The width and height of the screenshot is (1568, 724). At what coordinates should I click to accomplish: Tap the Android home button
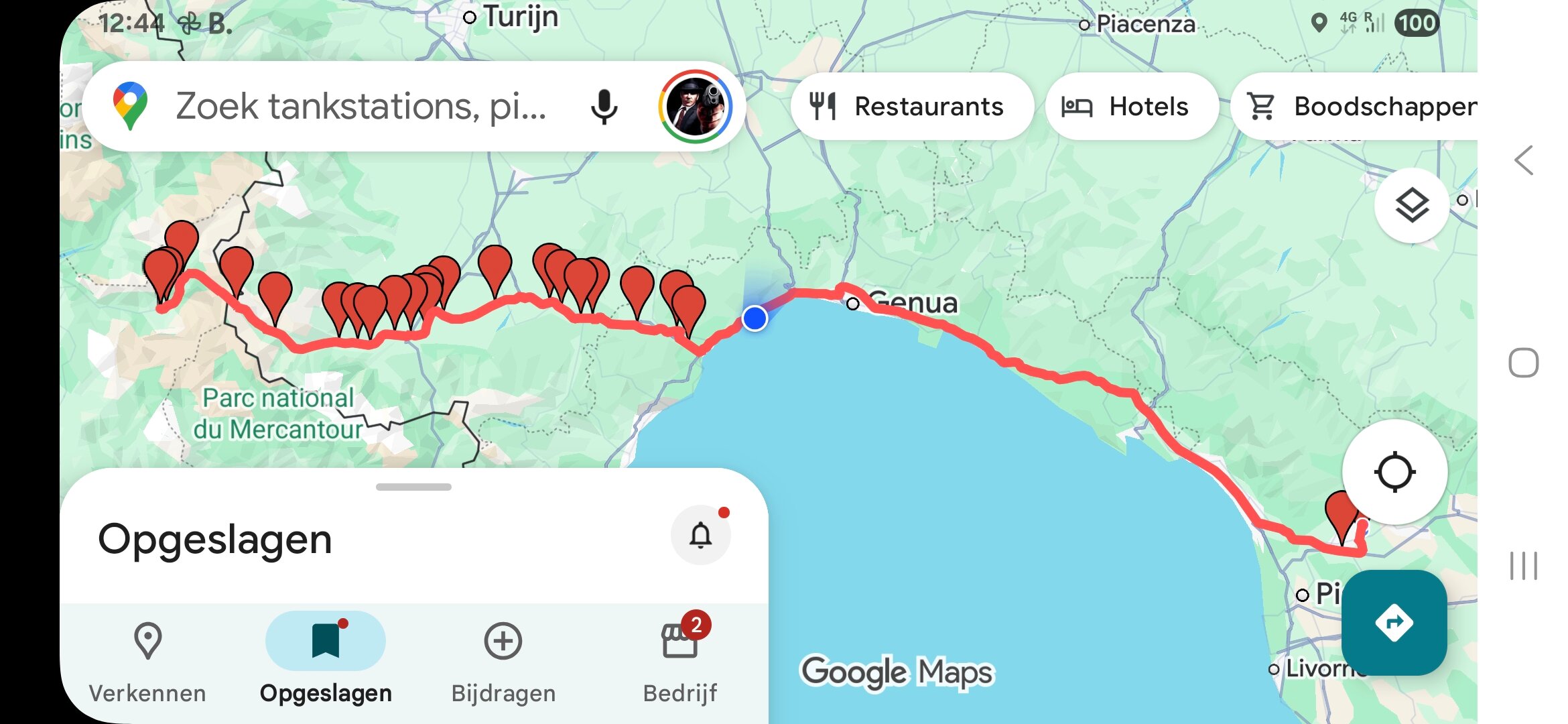pos(1523,363)
